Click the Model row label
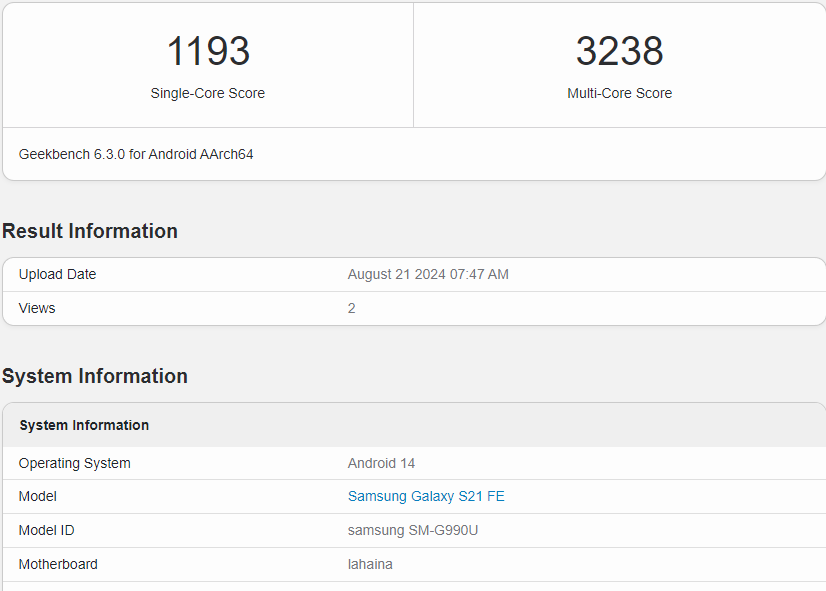 (38, 496)
